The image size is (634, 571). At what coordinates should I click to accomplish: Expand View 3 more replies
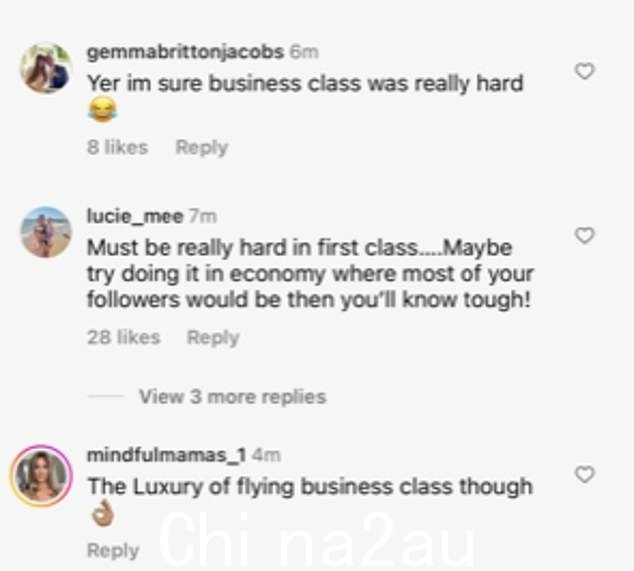[232, 397]
